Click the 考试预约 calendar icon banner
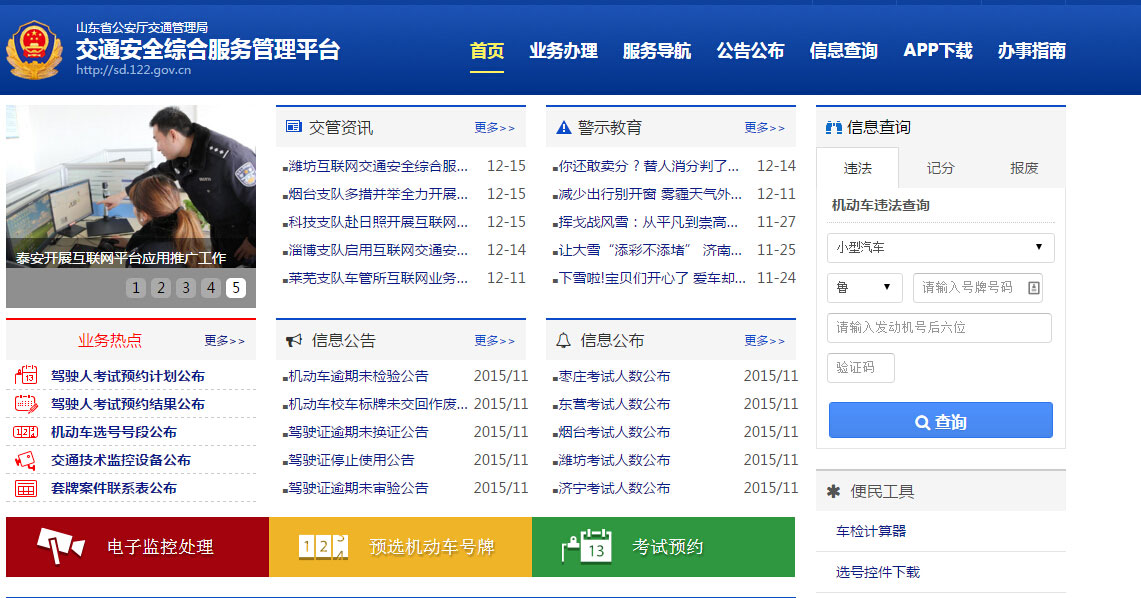The image size is (1141, 598). tap(589, 546)
